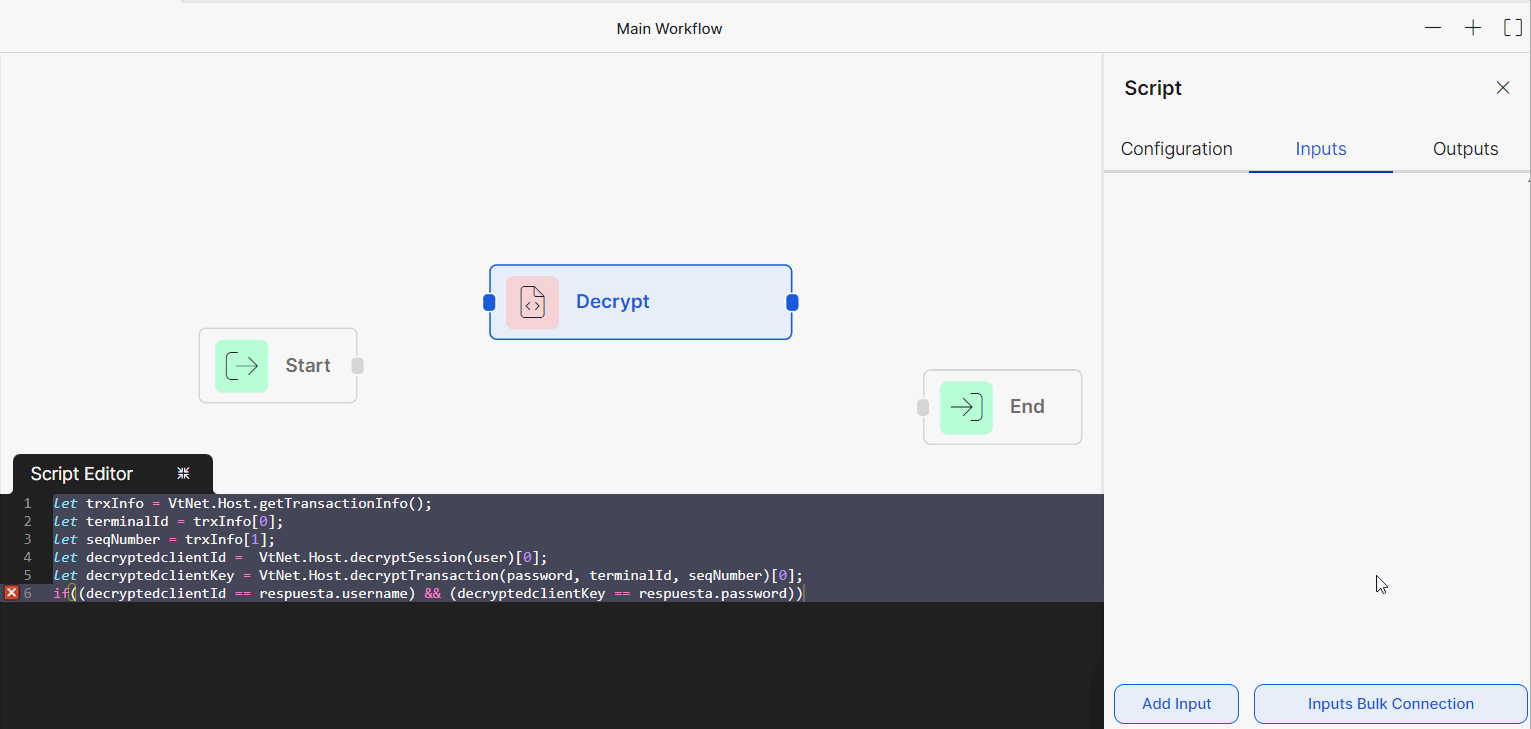Close the Script panel
Viewport: 1531px width, 729px height.
[x=1503, y=87]
